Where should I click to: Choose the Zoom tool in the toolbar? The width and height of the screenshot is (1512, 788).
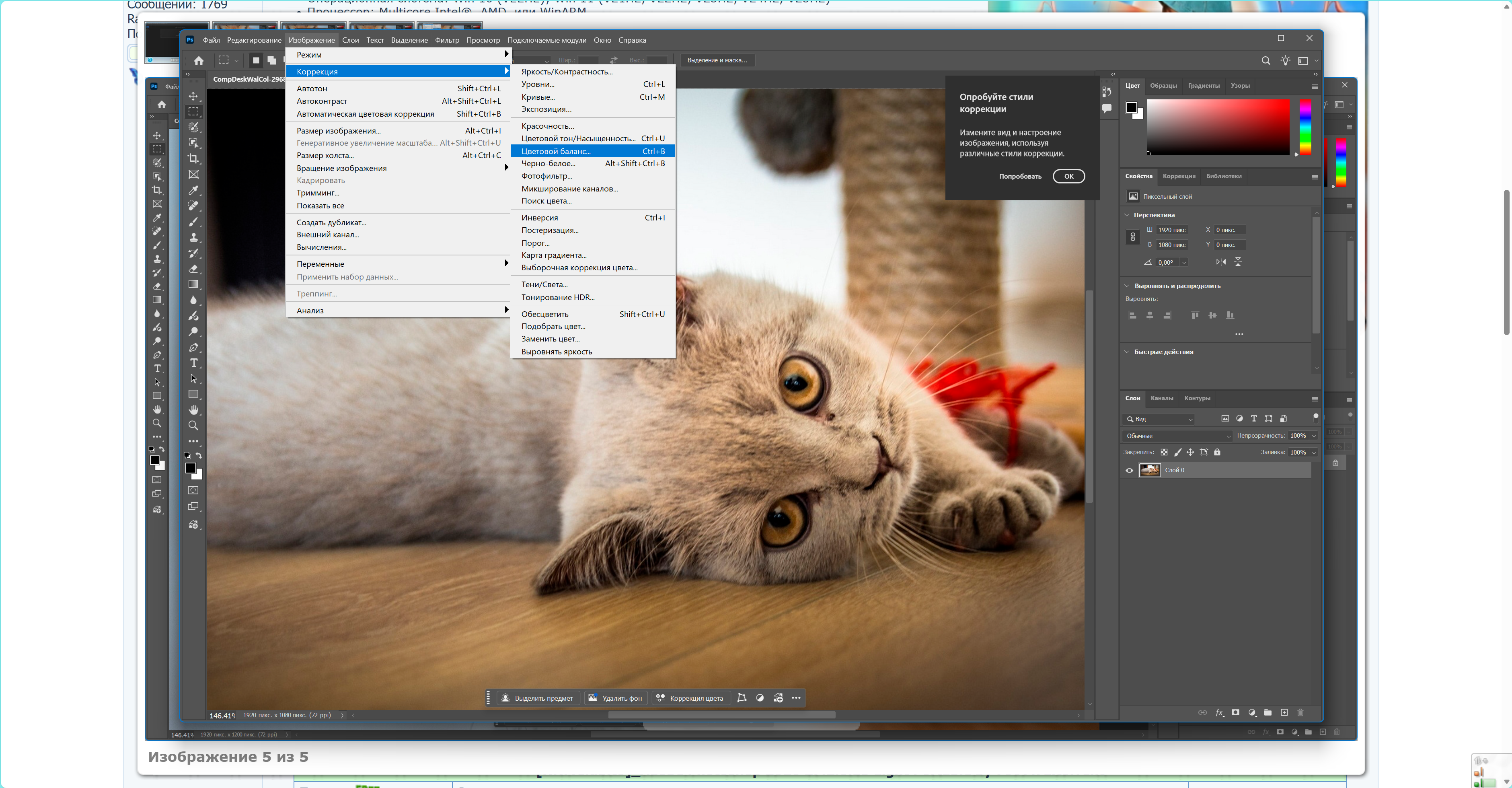(x=193, y=425)
